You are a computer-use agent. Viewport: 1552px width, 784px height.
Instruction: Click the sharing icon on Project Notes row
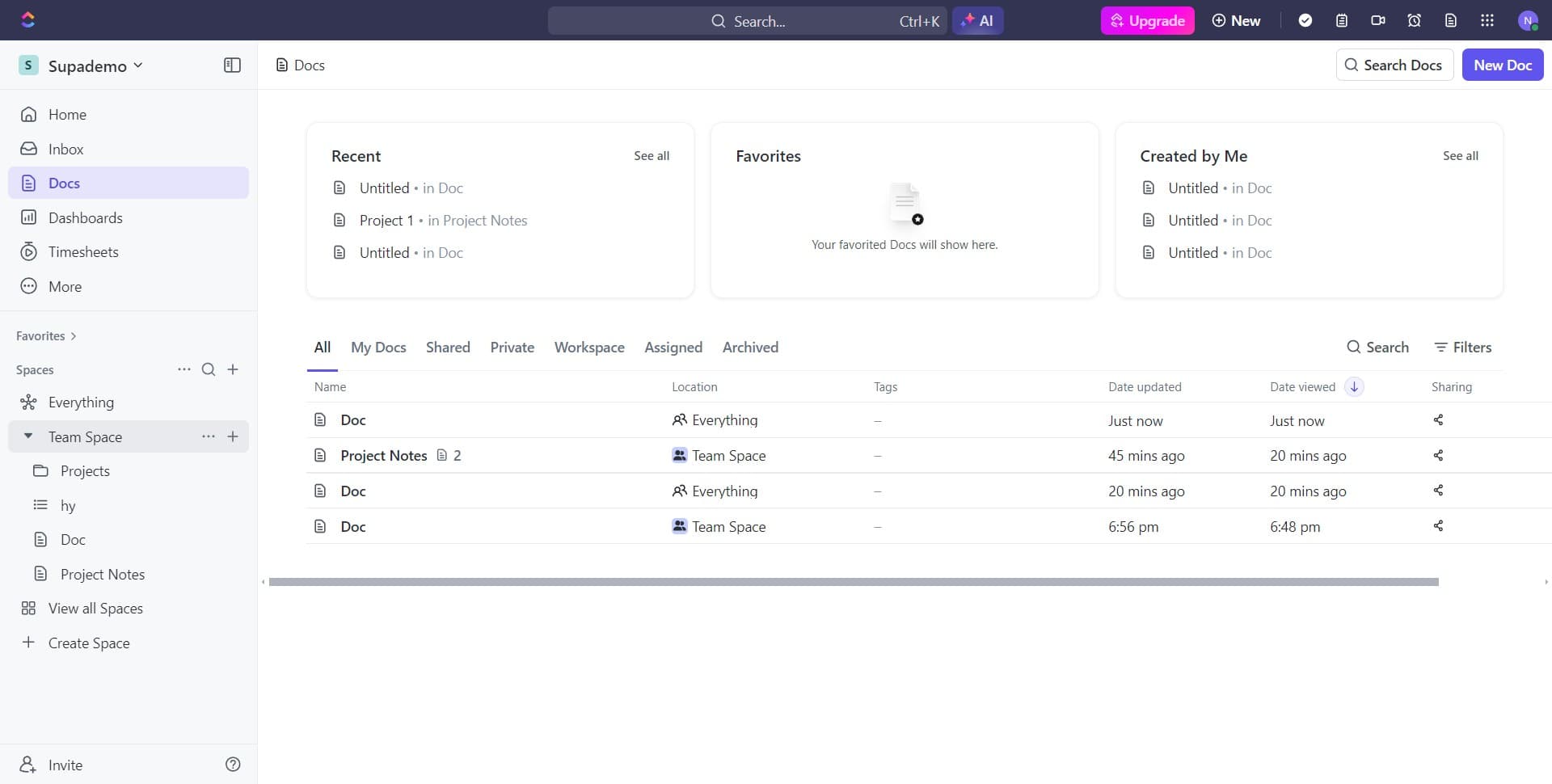[1437, 455]
